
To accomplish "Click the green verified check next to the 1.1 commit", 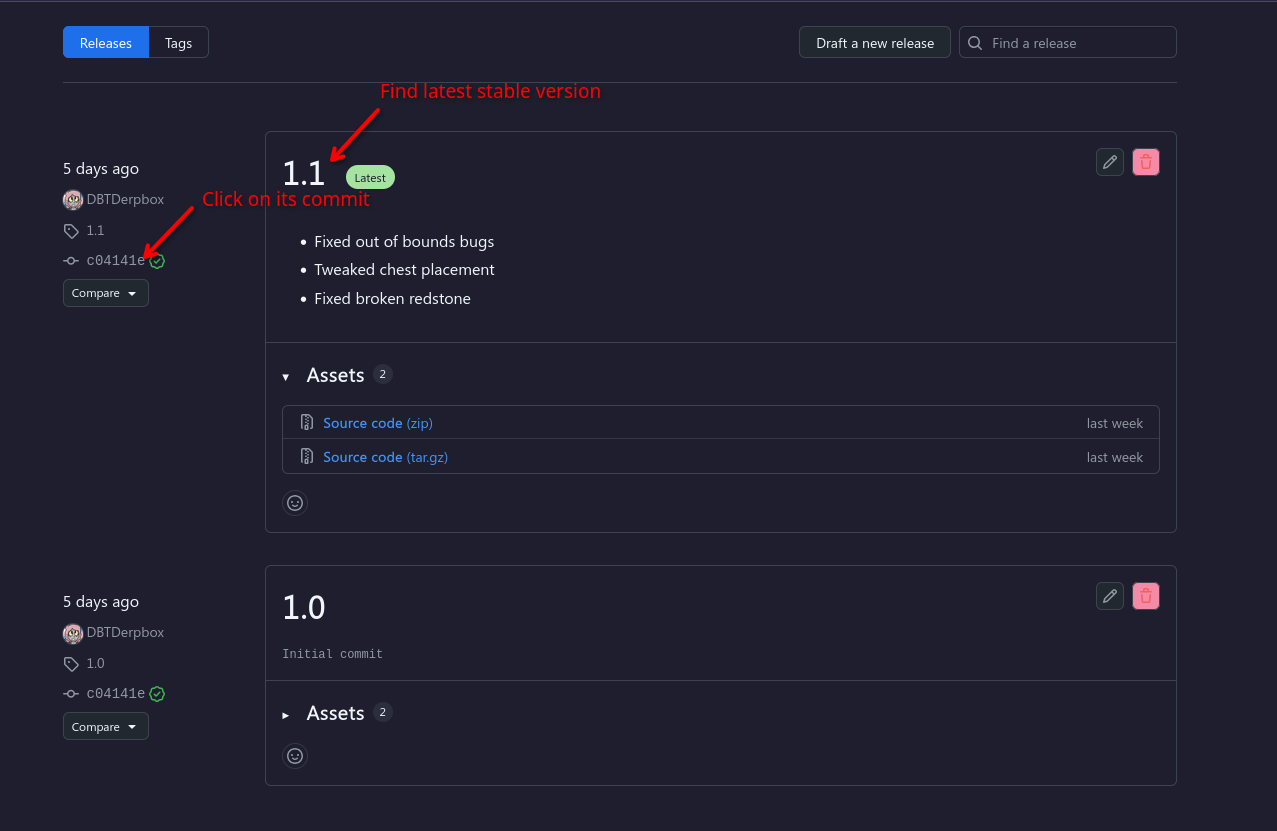I will tap(157, 261).
